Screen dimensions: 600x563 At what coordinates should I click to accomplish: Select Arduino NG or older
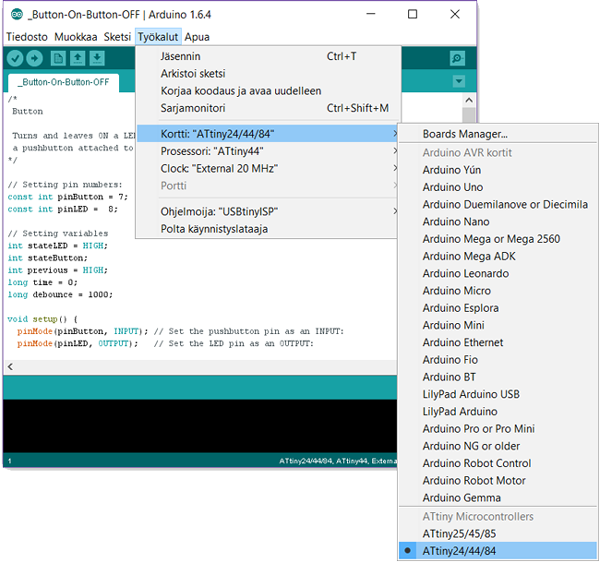pos(498,446)
